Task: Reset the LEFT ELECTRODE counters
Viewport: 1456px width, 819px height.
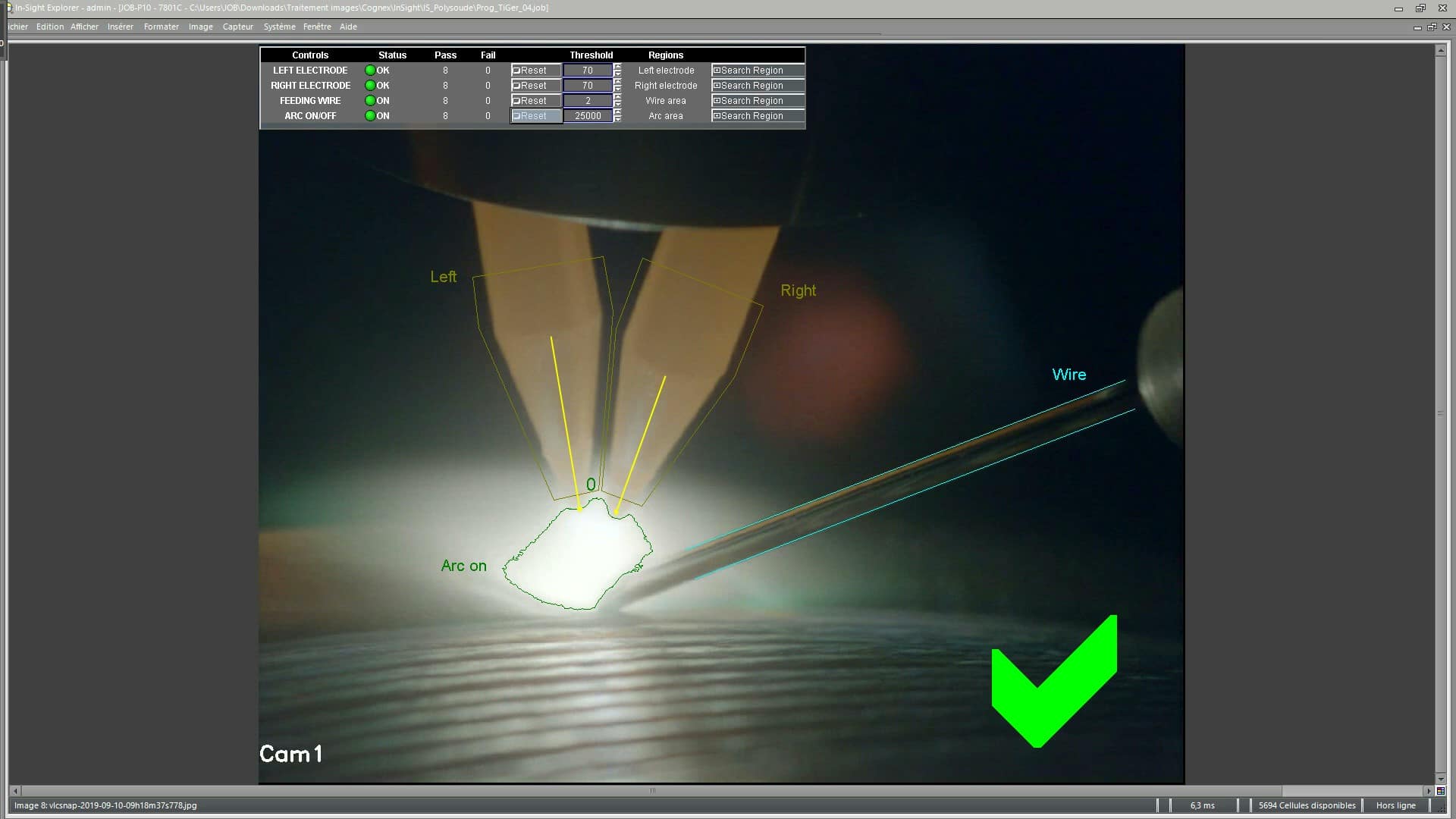Action: click(x=536, y=71)
